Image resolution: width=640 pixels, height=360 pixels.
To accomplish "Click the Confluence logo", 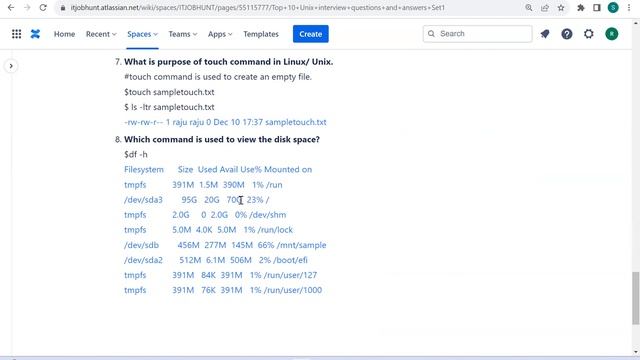I will (x=36, y=34).
